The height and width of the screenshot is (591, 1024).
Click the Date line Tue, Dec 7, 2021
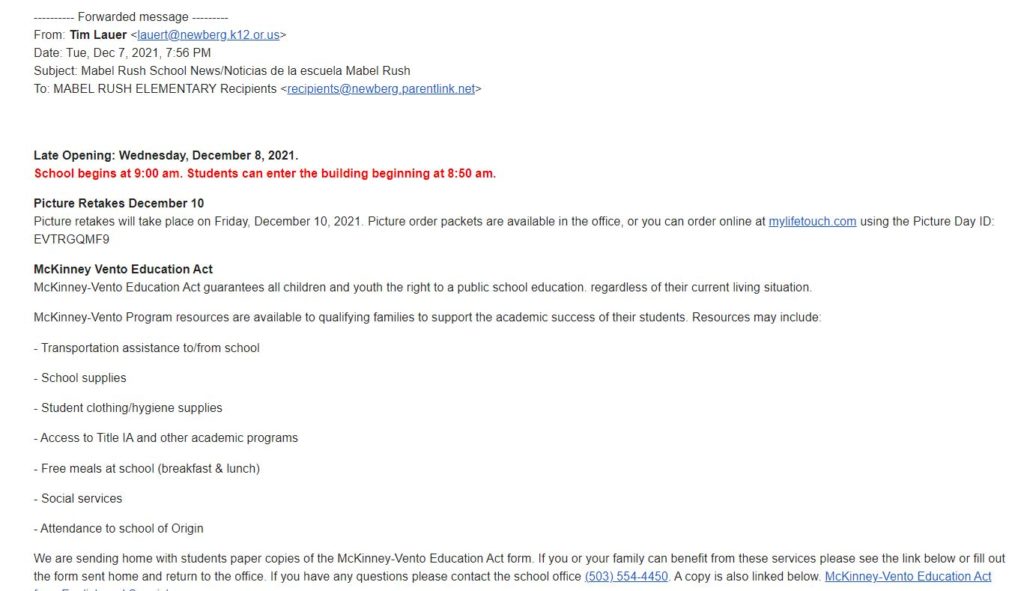122,53
